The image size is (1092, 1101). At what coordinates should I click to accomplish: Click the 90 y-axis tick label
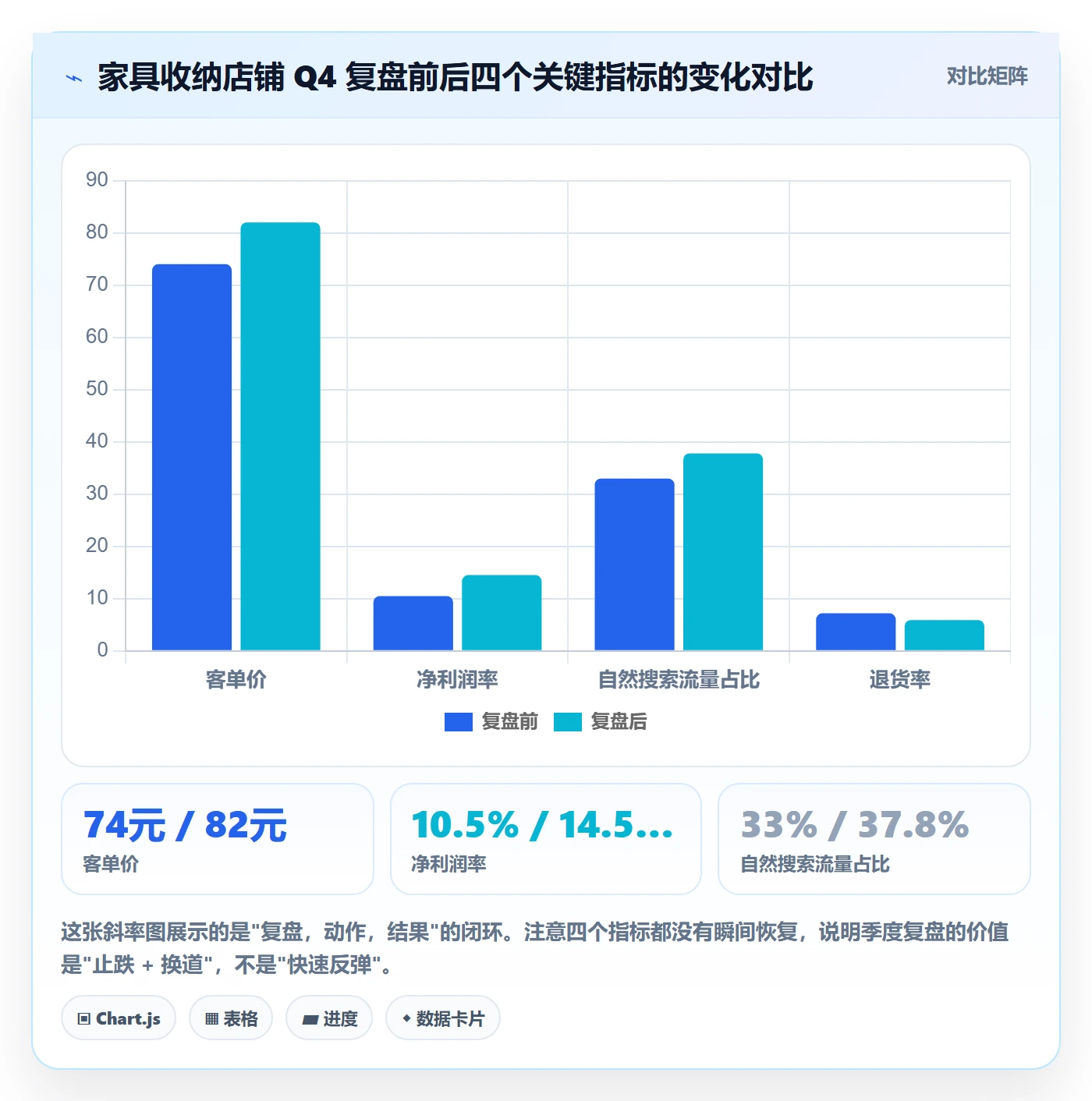(x=97, y=180)
